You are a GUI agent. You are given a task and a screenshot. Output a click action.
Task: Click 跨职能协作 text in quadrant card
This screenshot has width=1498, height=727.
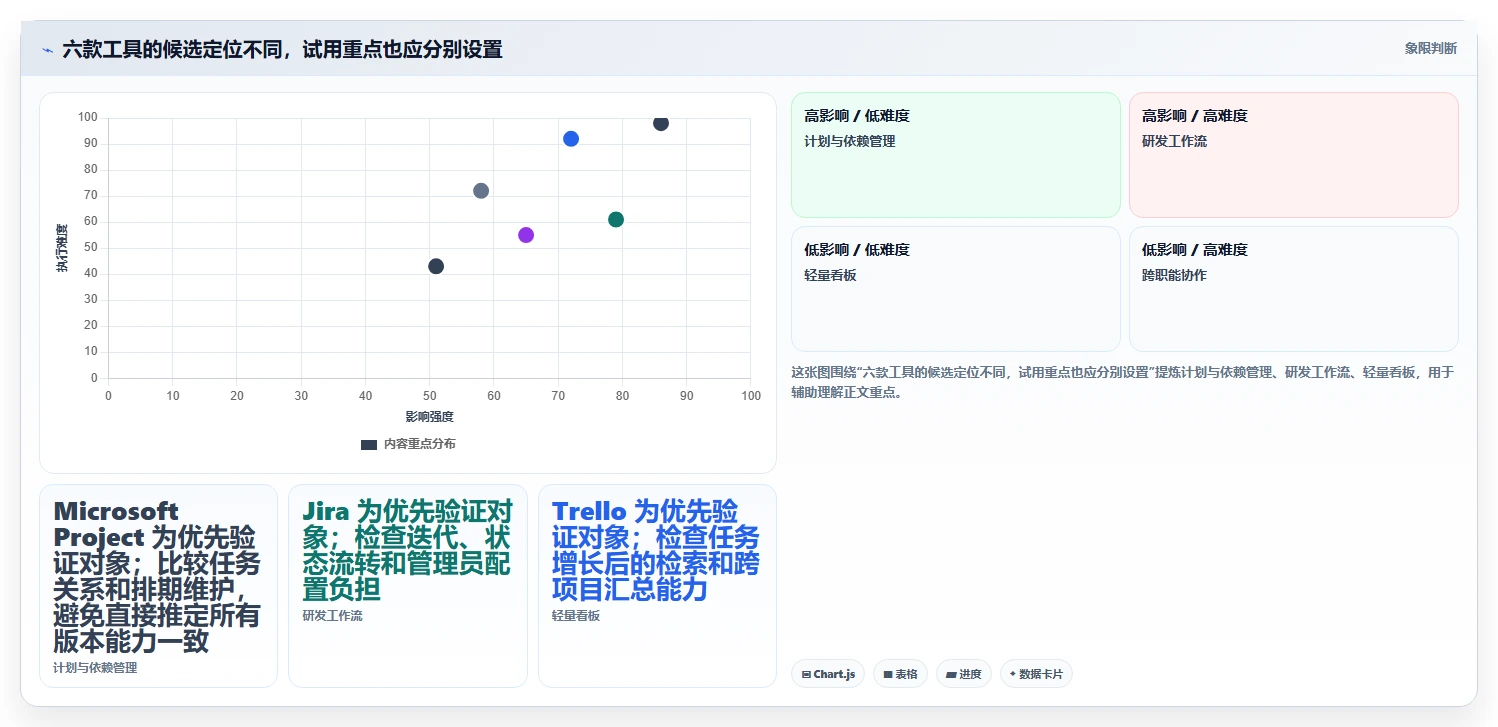(1174, 275)
